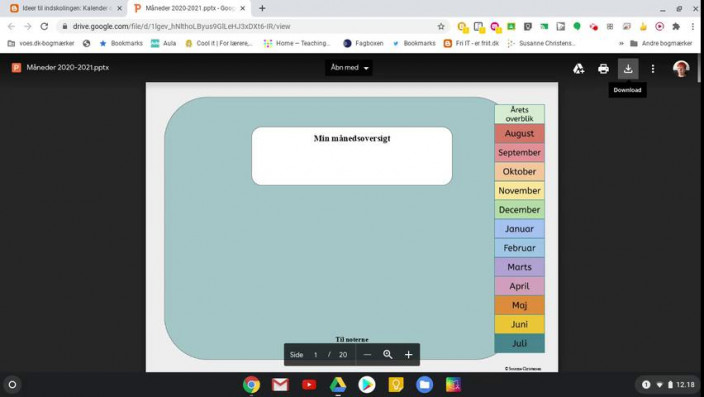704x397 pixels.
Task: Show hidden bookmarks with the chevron
Action: coord(621,44)
